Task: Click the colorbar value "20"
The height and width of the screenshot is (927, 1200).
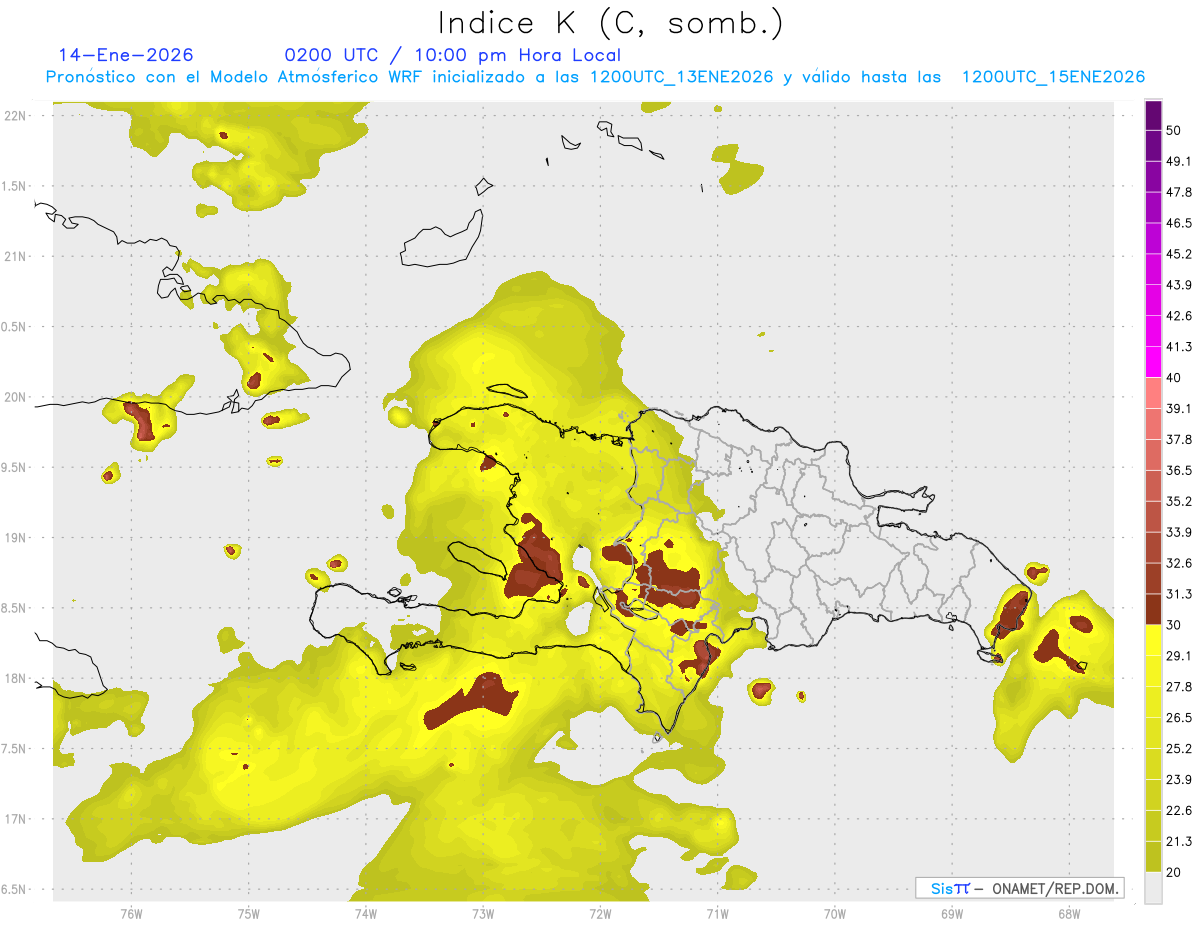Action: point(1174,872)
